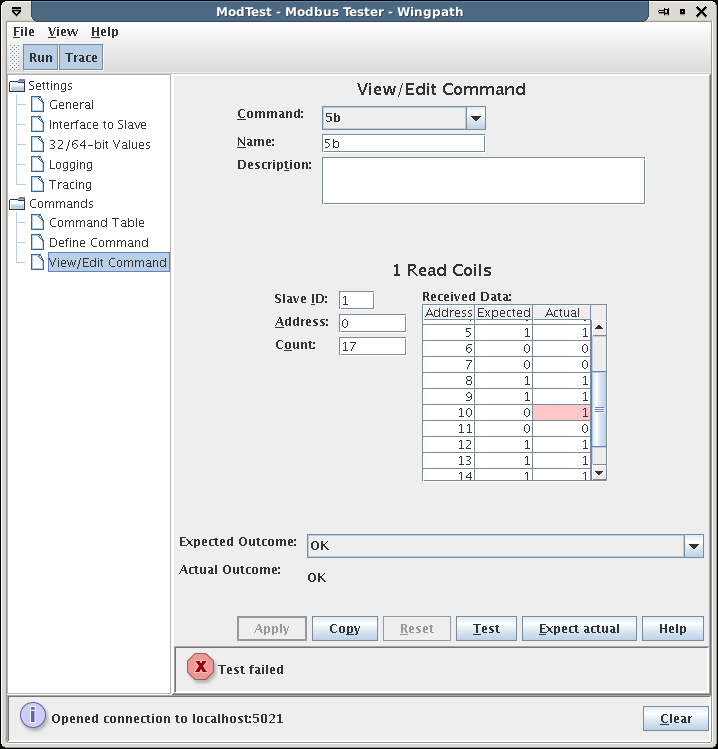718x749 pixels.
Task: Click the document icon beside Logging
Action: point(37,164)
